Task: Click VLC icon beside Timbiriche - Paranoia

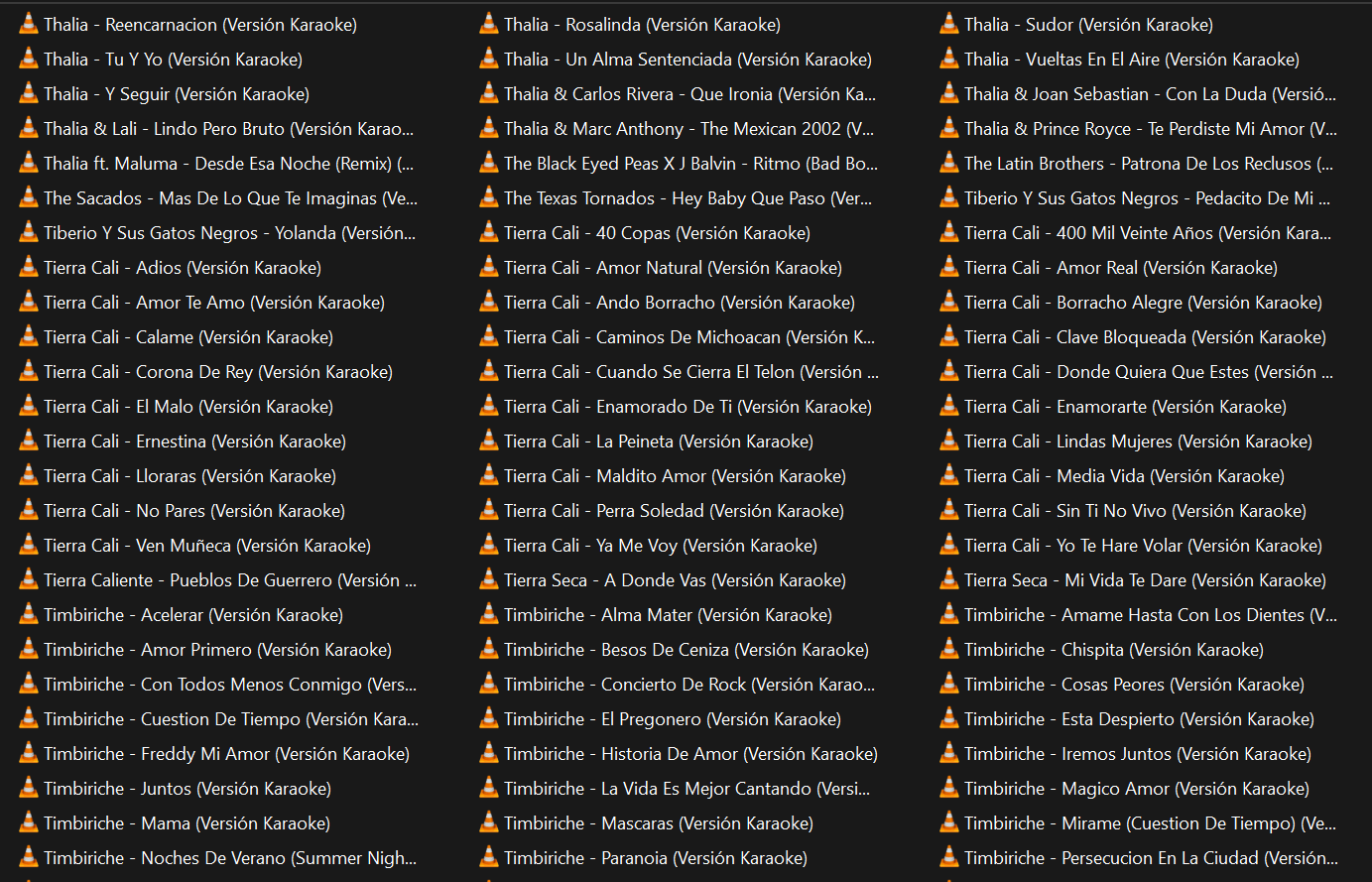Action: [x=489, y=858]
